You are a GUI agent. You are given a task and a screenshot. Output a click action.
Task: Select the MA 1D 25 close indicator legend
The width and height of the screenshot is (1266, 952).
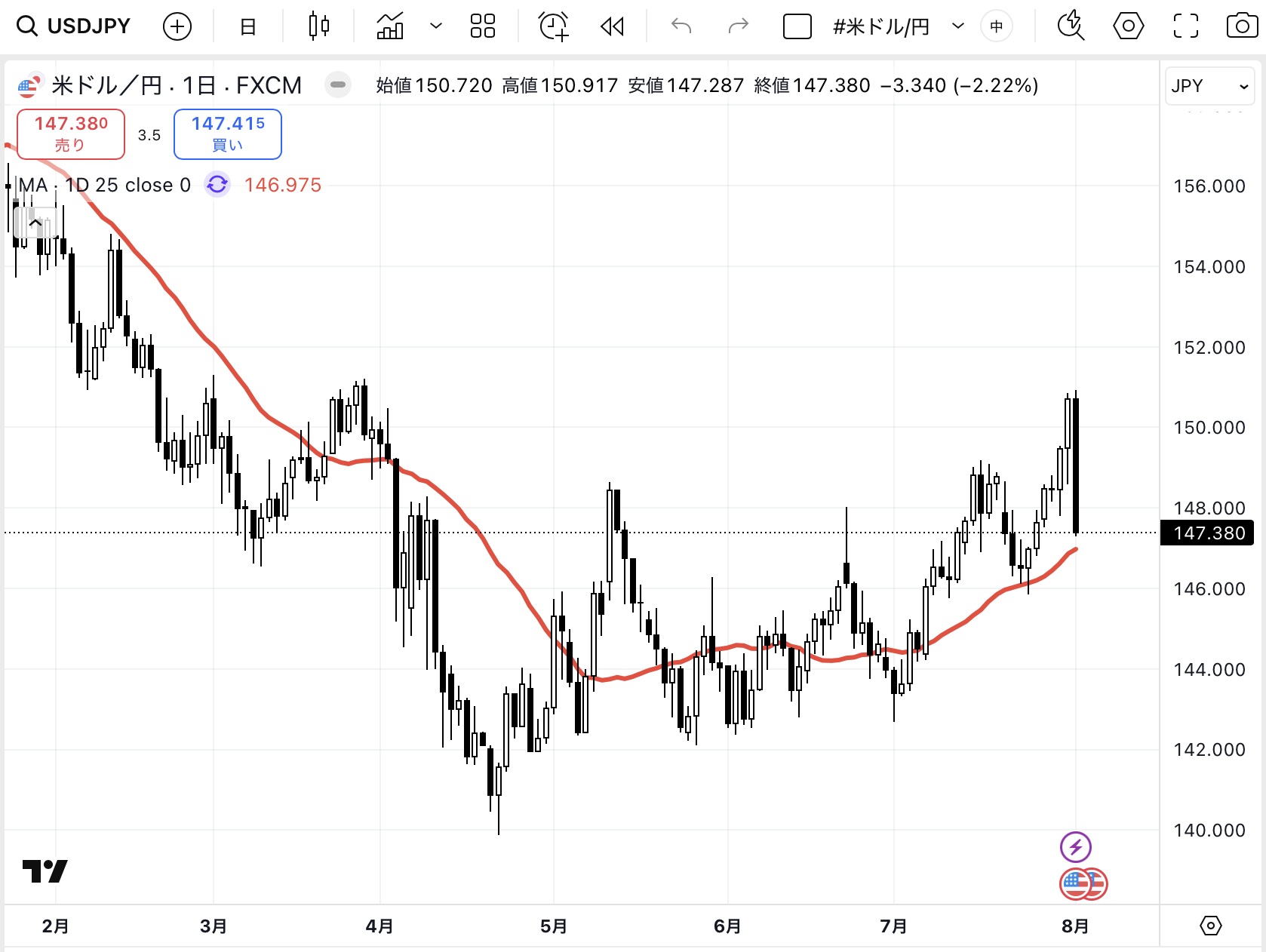105,185
